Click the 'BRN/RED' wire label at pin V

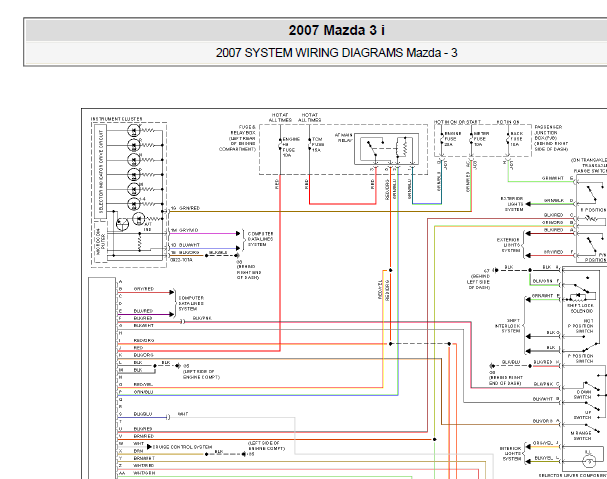click(x=144, y=436)
